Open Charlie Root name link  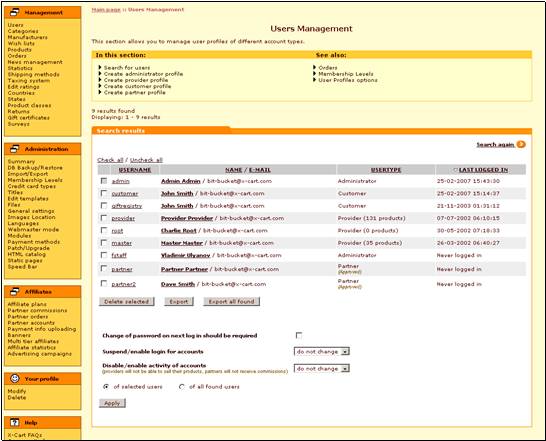pyautogui.click(x=179, y=230)
